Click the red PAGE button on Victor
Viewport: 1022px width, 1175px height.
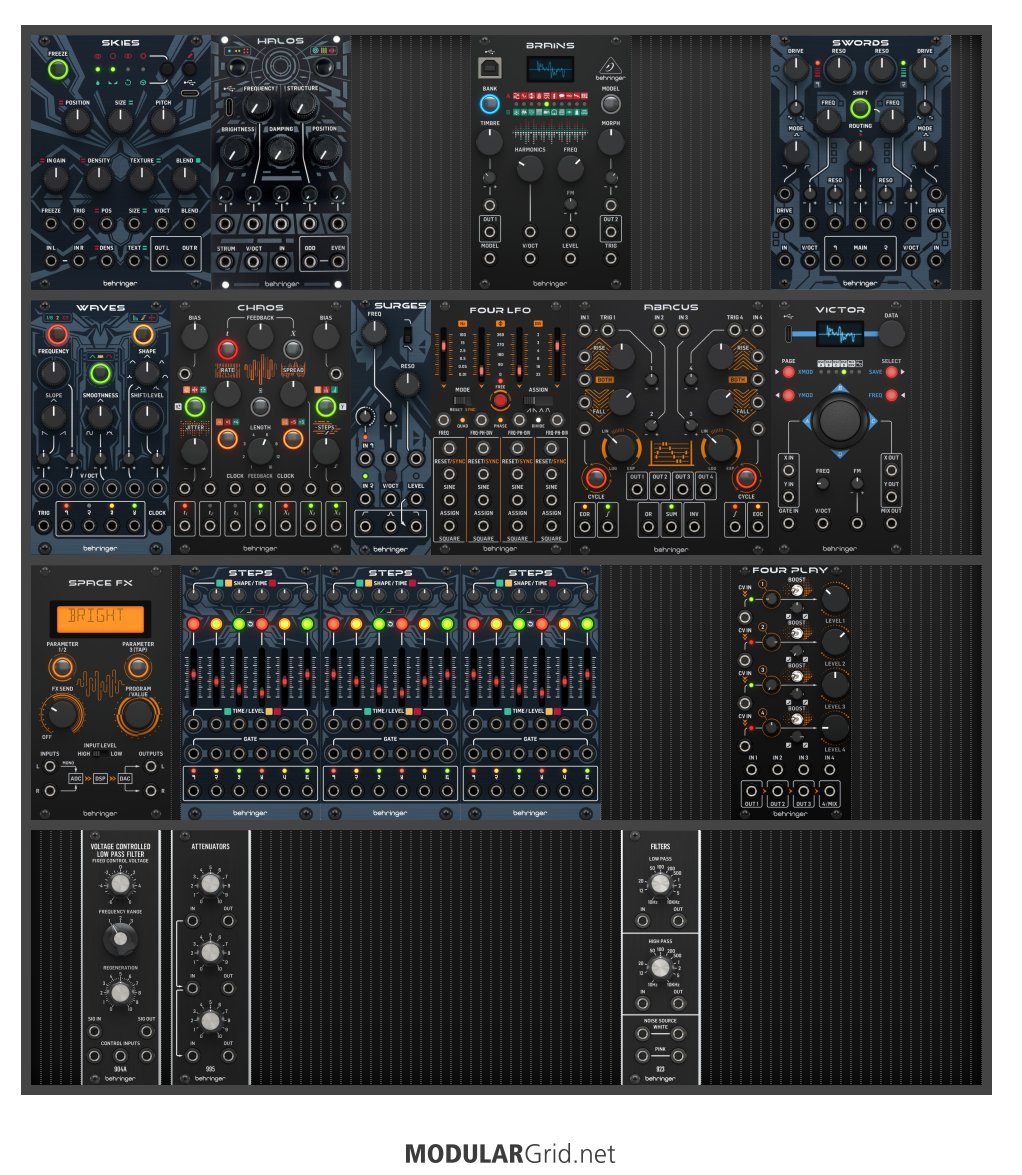click(x=788, y=372)
